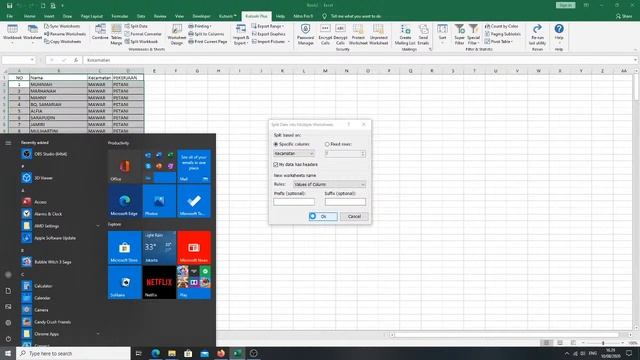This screenshot has height=360, width=640.
Task: Click the taskbar search box
Action: click(73, 353)
